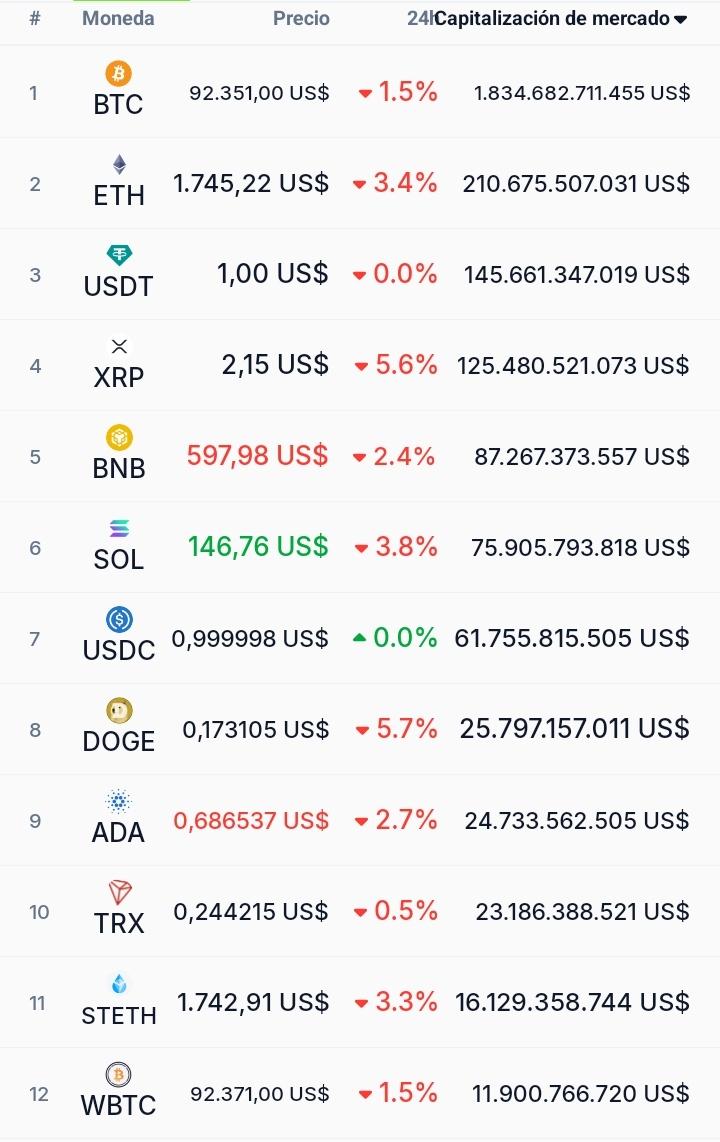Tap the Wrapped Bitcoin WBTC icon
The height and width of the screenshot is (1142, 720).
point(119,1074)
